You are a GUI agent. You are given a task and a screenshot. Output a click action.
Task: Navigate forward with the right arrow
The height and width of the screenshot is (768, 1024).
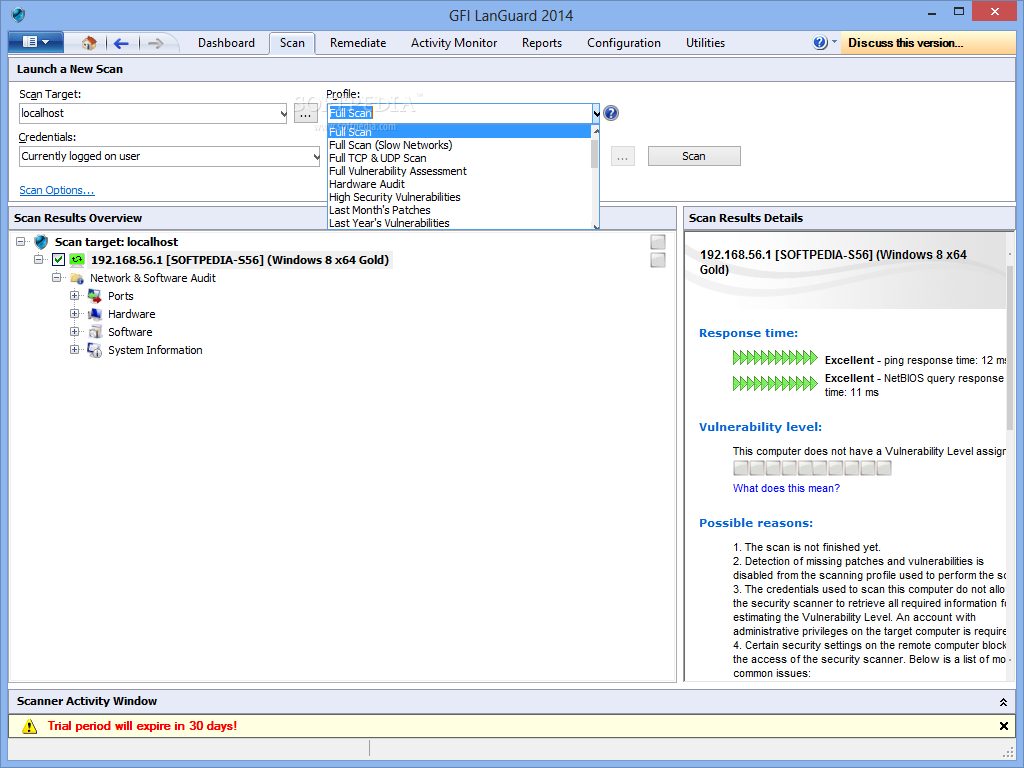155,43
